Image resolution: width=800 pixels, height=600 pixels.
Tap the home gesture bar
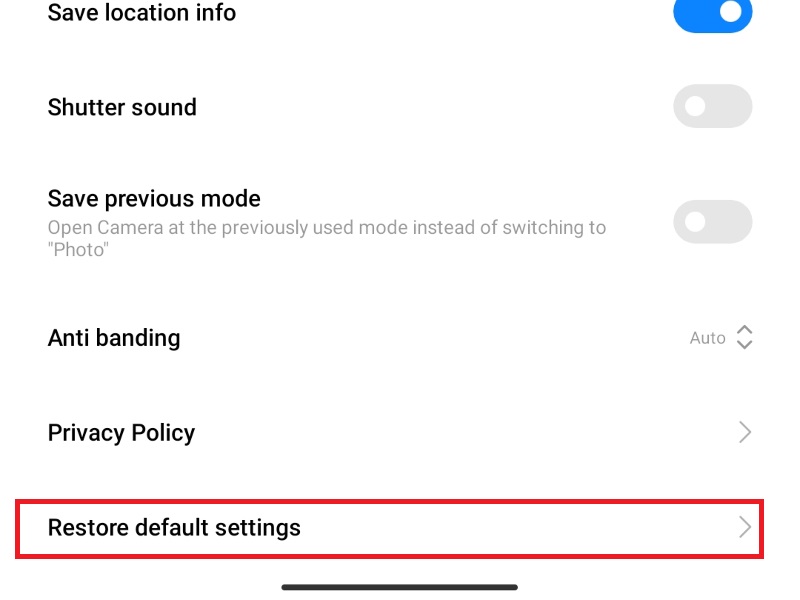(399, 587)
